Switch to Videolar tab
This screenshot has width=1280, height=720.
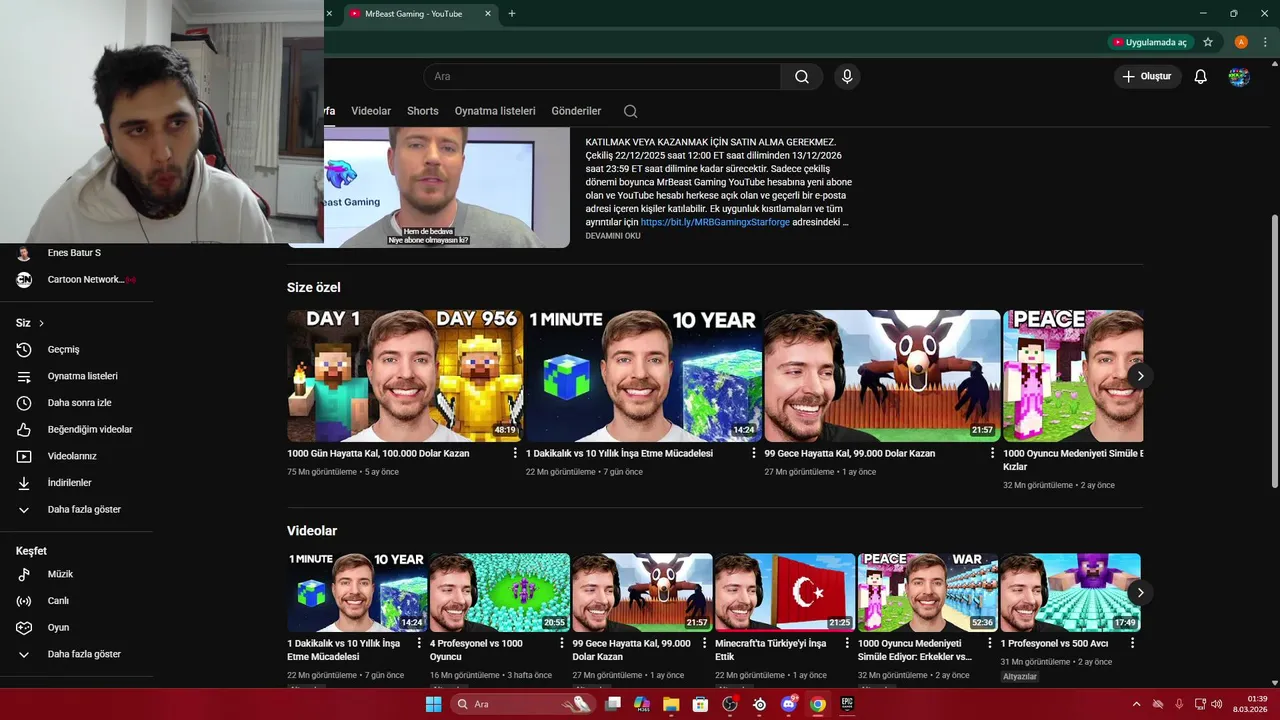(371, 111)
